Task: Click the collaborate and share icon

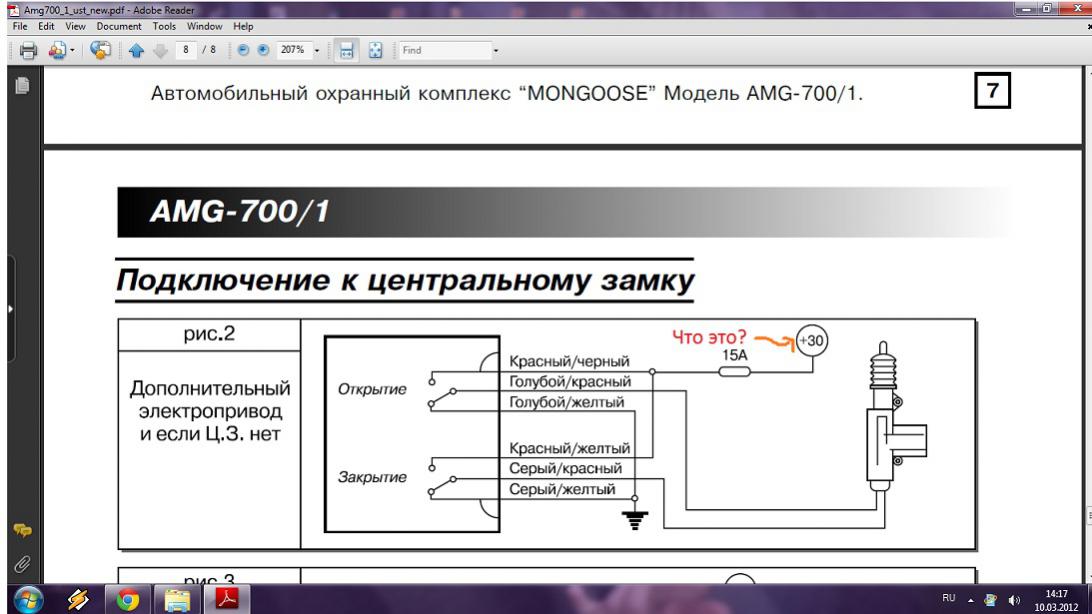Action: [x=100, y=50]
